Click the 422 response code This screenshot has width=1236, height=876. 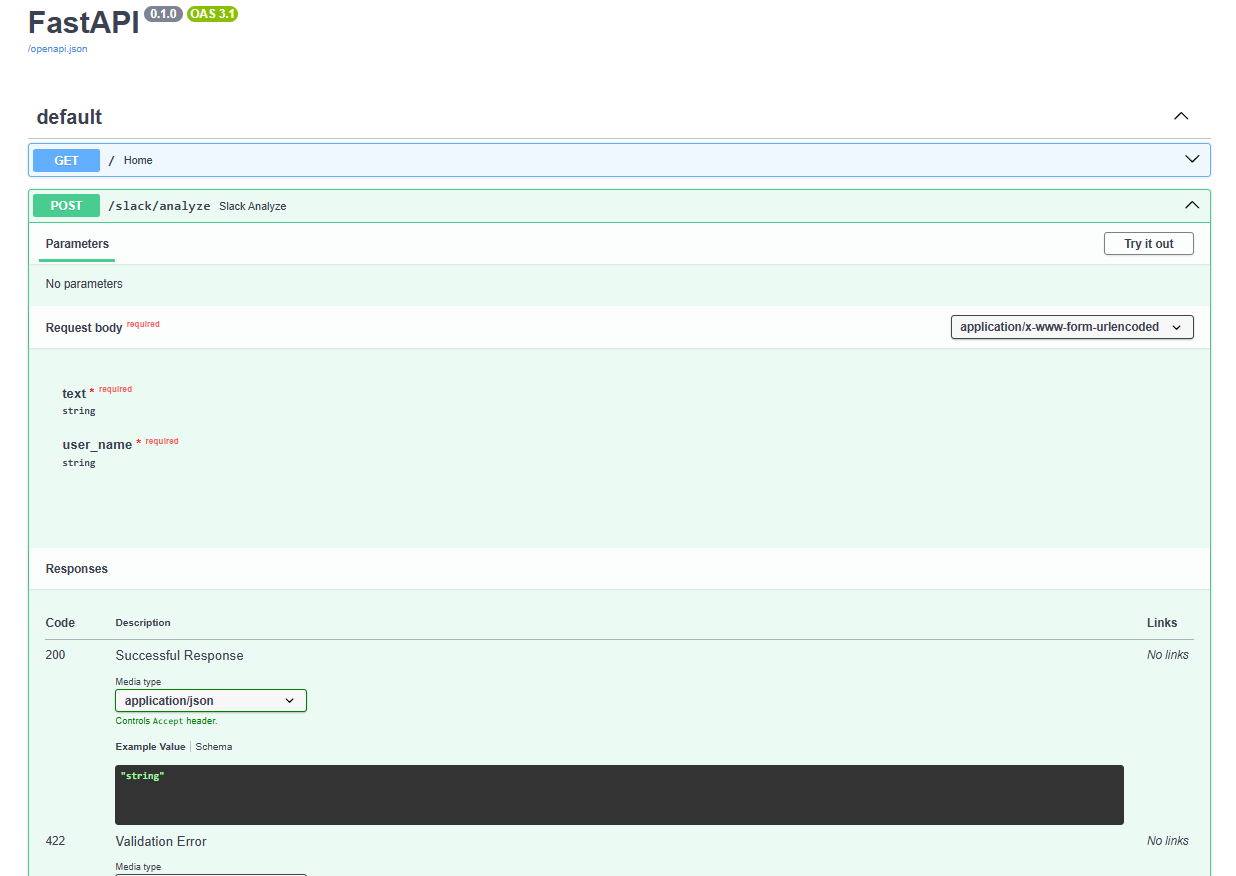click(x=56, y=841)
